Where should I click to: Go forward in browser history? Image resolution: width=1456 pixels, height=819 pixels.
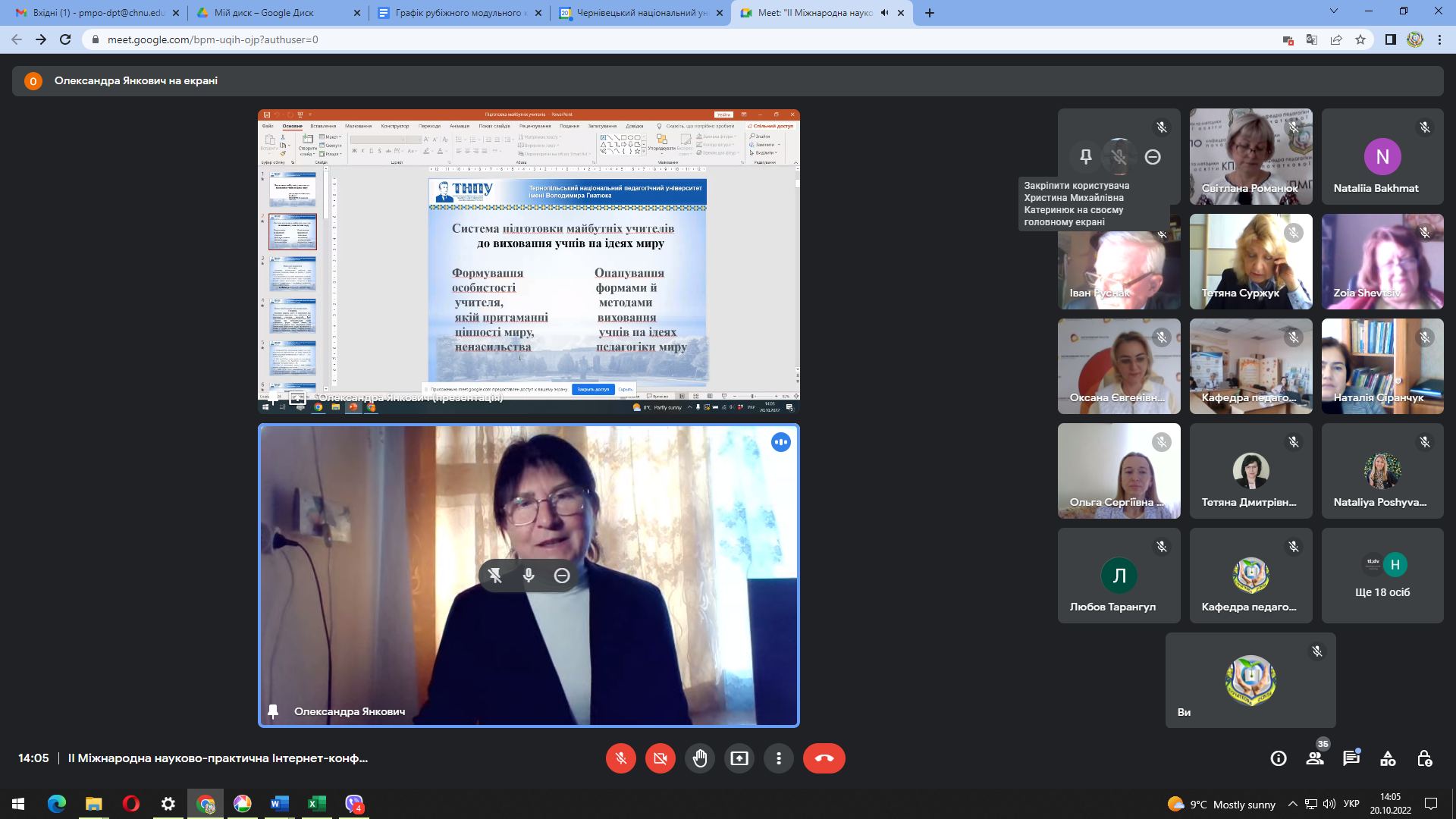pyautogui.click(x=41, y=39)
